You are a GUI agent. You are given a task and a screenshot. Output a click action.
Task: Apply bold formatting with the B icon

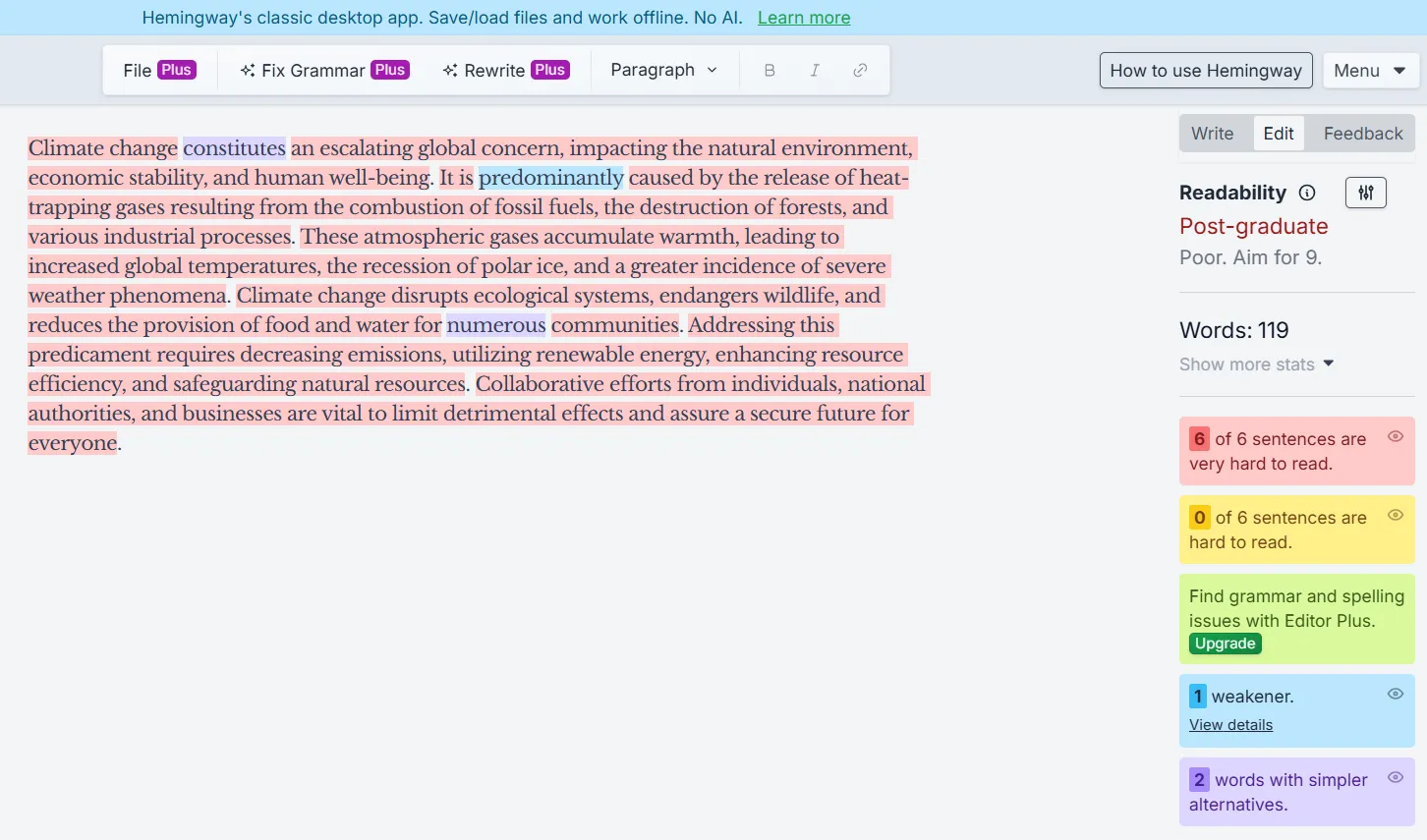coord(770,70)
